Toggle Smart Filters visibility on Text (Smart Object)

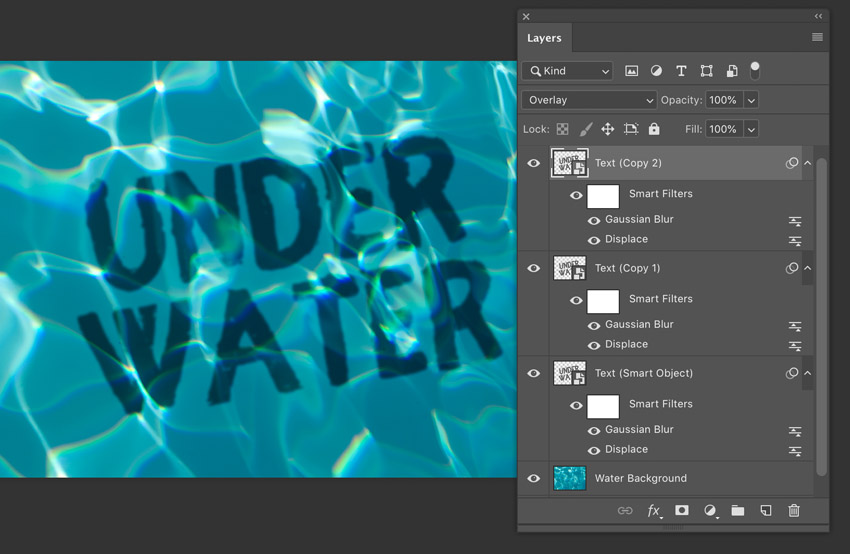tap(576, 405)
